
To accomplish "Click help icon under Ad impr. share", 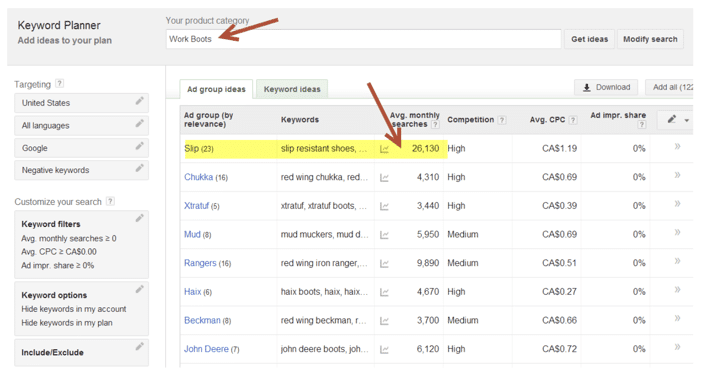I will click(642, 125).
